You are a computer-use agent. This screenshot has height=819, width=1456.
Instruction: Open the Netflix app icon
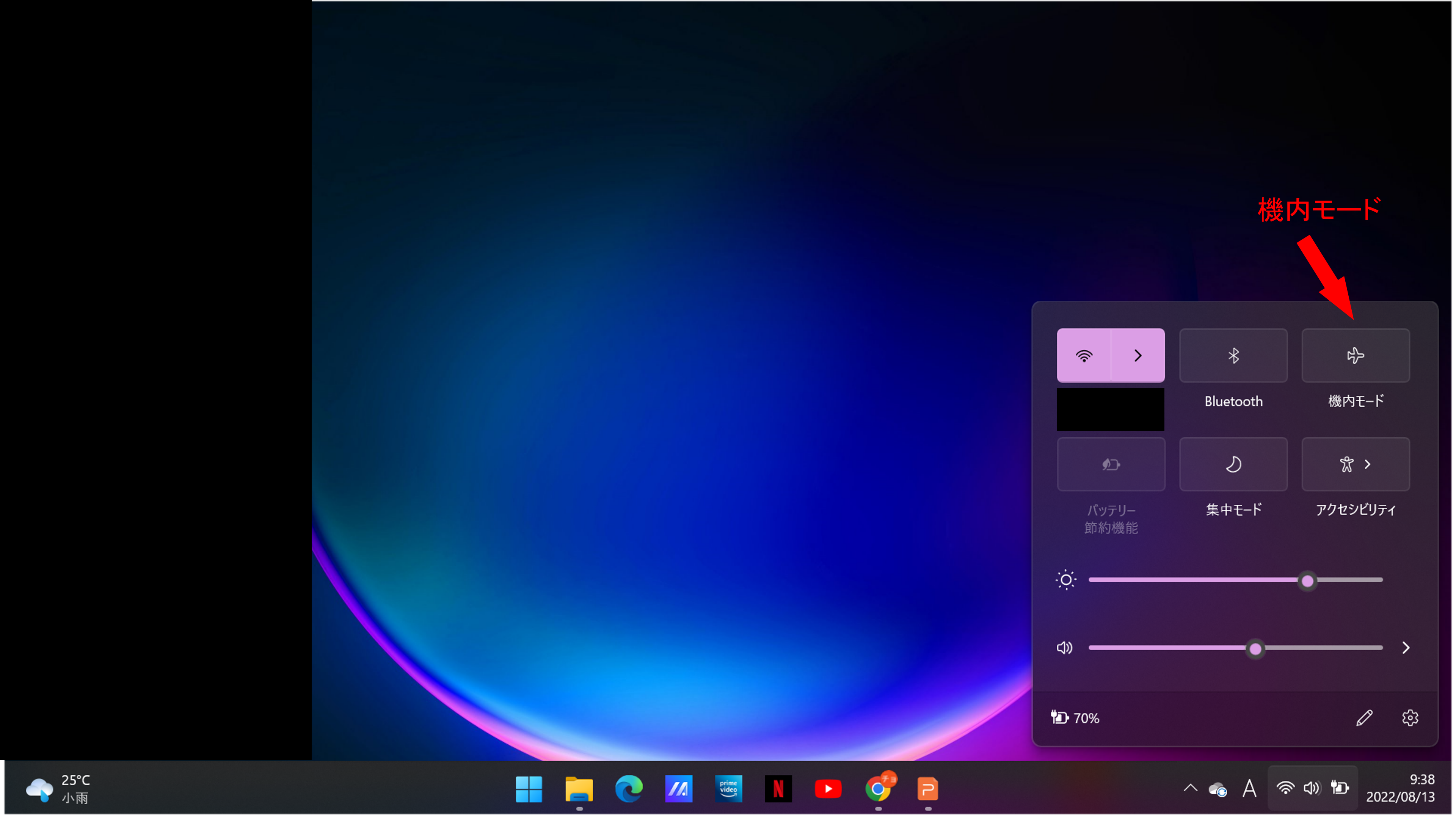click(x=778, y=789)
